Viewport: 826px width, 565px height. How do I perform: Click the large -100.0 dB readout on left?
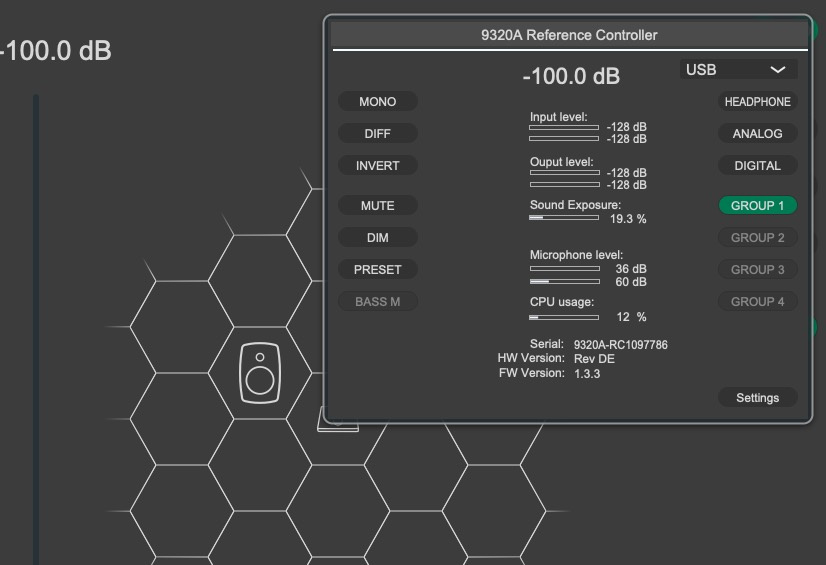pos(55,51)
